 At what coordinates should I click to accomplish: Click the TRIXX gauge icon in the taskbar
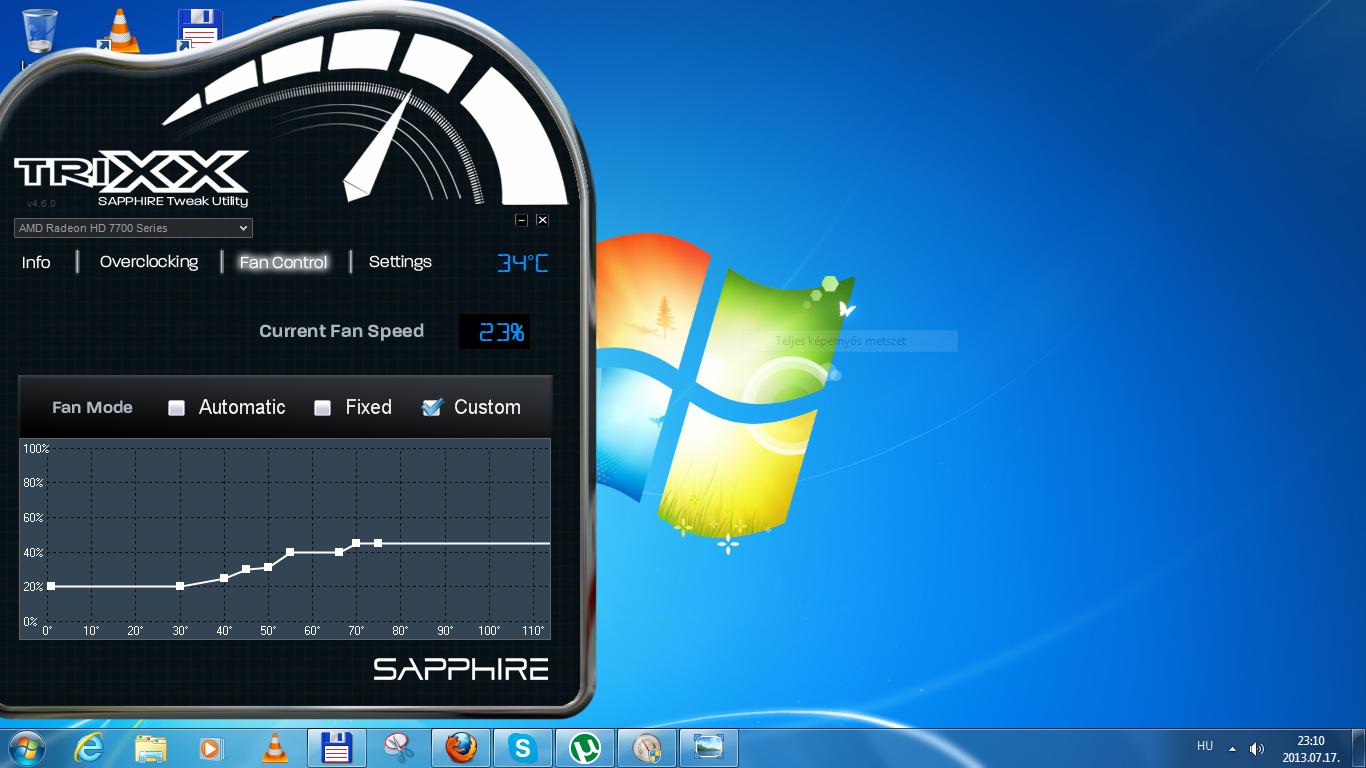(647, 748)
